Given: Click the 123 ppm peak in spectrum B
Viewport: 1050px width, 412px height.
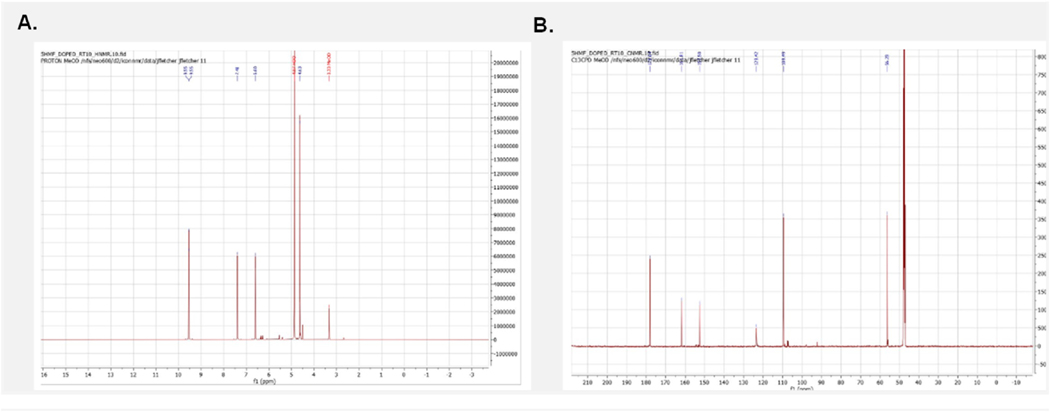Looking at the screenshot, I should (x=756, y=336).
